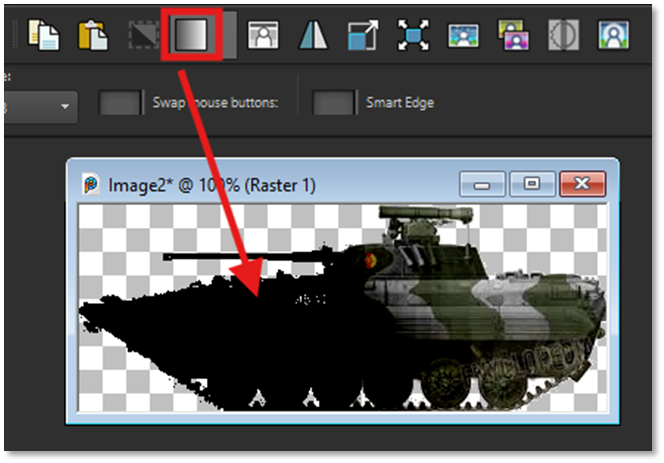Click the half-shaded circle icon
Image resolution: width=664 pixels, height=463 pixels.
click(x=562, y=36)
